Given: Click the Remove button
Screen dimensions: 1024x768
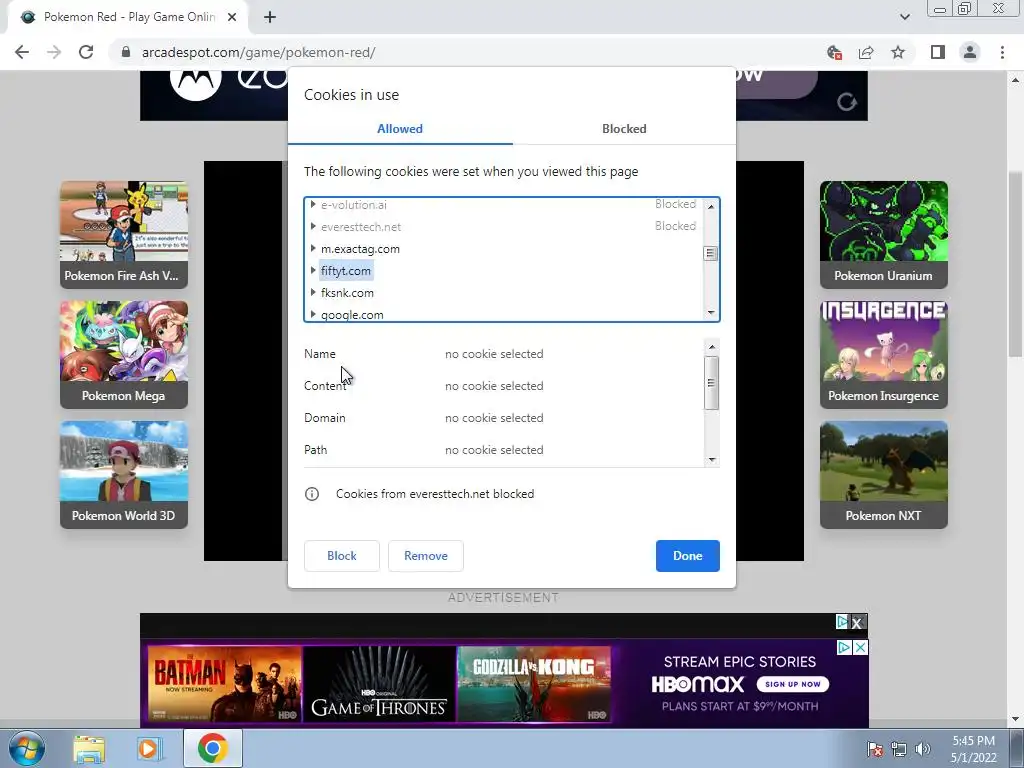Looking at the screenshot, I should 426,556.
